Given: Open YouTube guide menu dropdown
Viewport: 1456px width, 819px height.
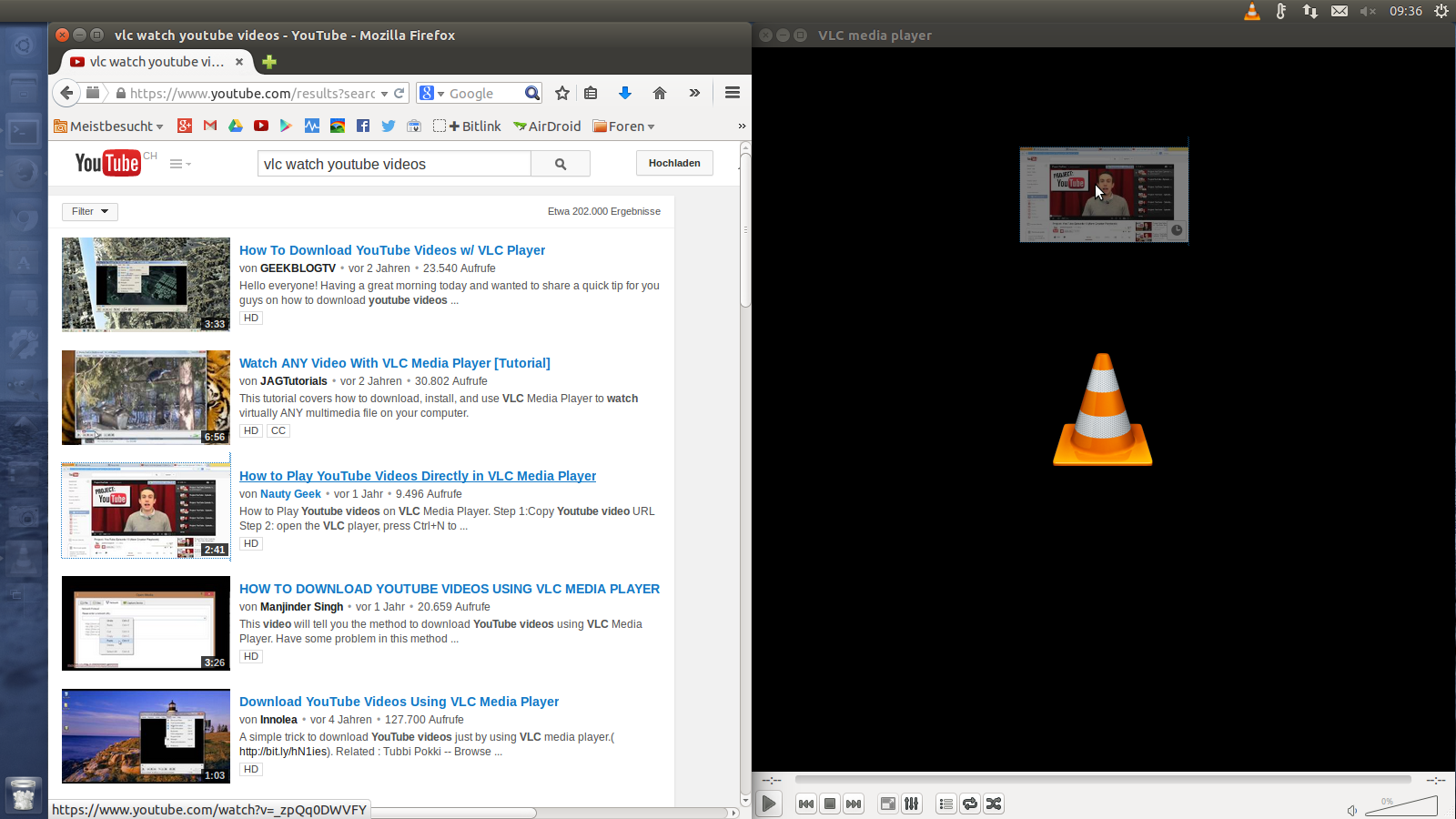Looking at the screenshot, I should tap(180, 164).
